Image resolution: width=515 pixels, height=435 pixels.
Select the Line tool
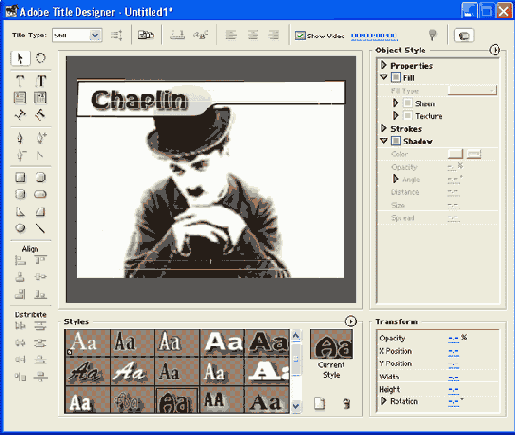pyautogui.click(x=41, y=228)
